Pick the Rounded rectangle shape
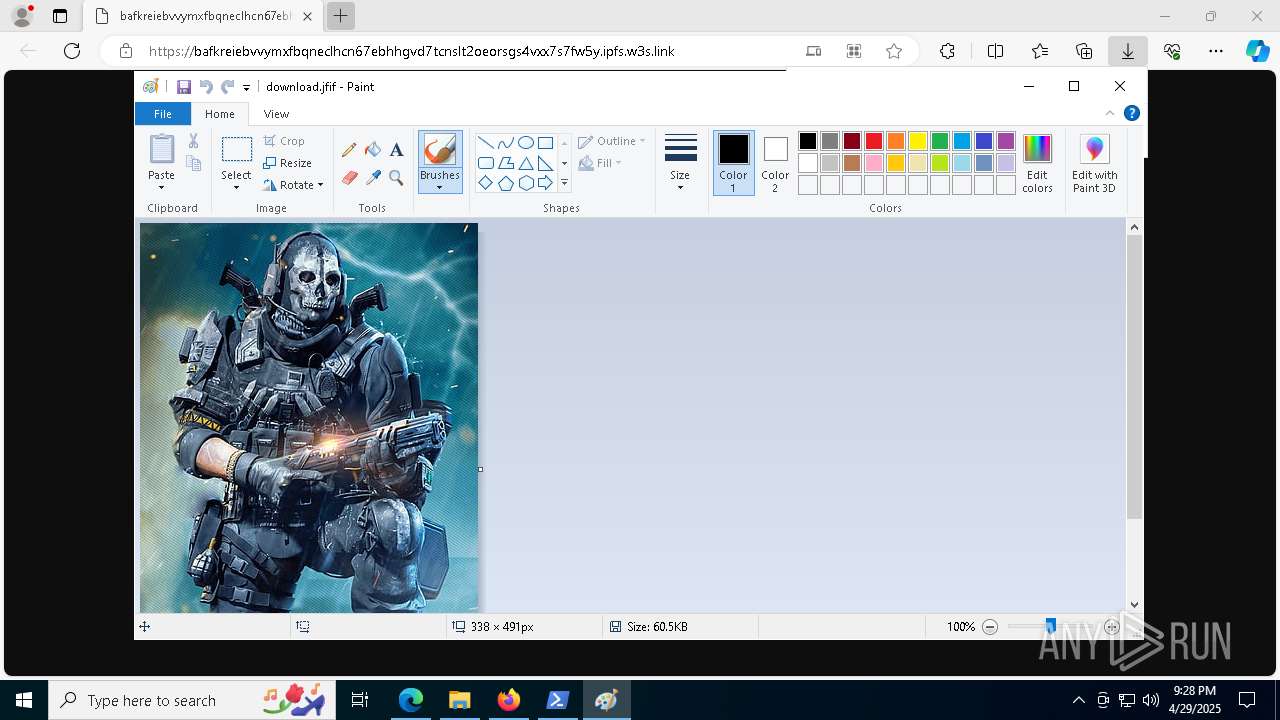Image resolution: width=1280 pixels, height=720 pixels. click(x=485, y=163)
